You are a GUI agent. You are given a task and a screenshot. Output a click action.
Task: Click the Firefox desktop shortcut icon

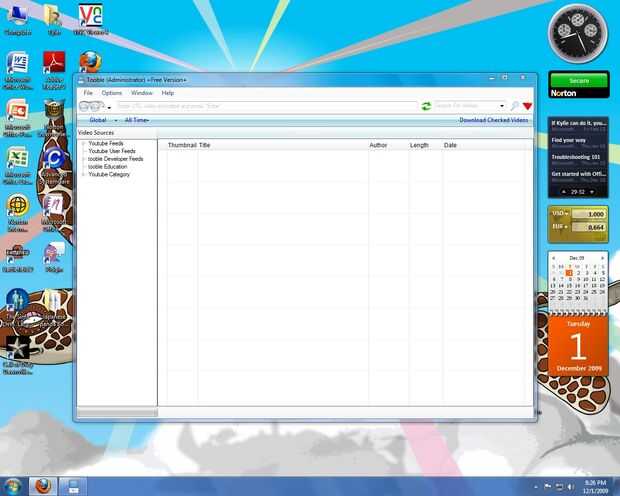click(x=91, y=62)
